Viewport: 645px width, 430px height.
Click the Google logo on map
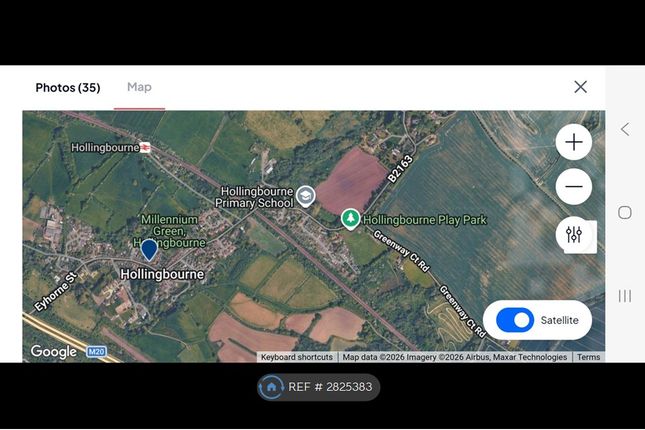click(53, 352)
